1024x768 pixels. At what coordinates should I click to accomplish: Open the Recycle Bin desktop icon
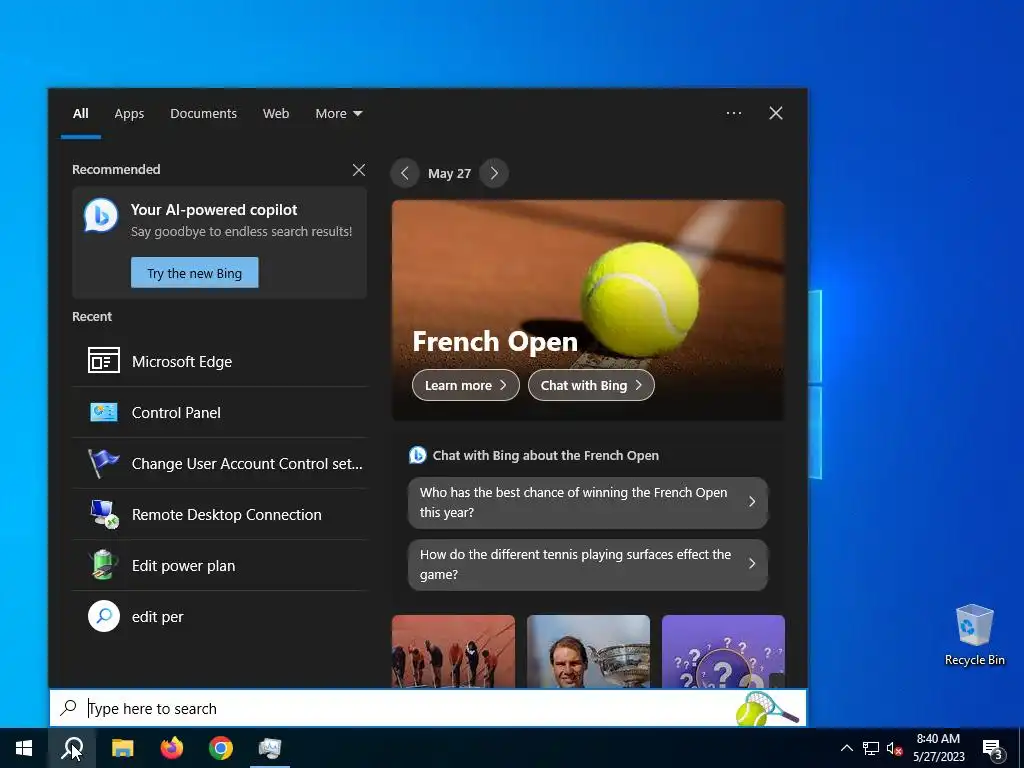pyautogui.click(x=974, y=635)
